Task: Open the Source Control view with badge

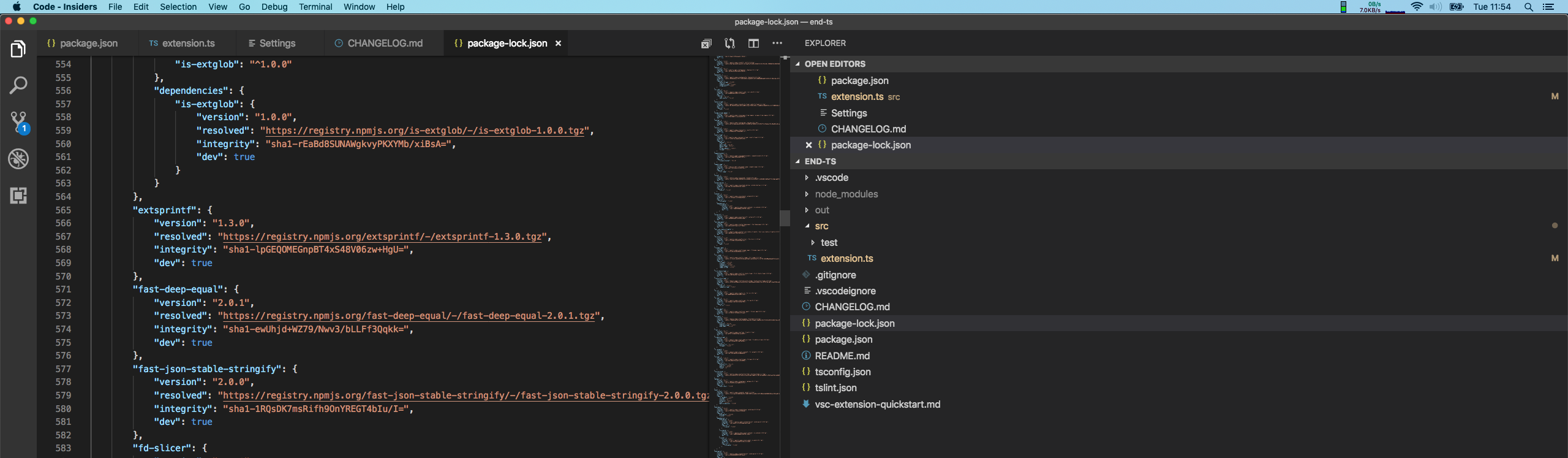Action: [19, 123]
